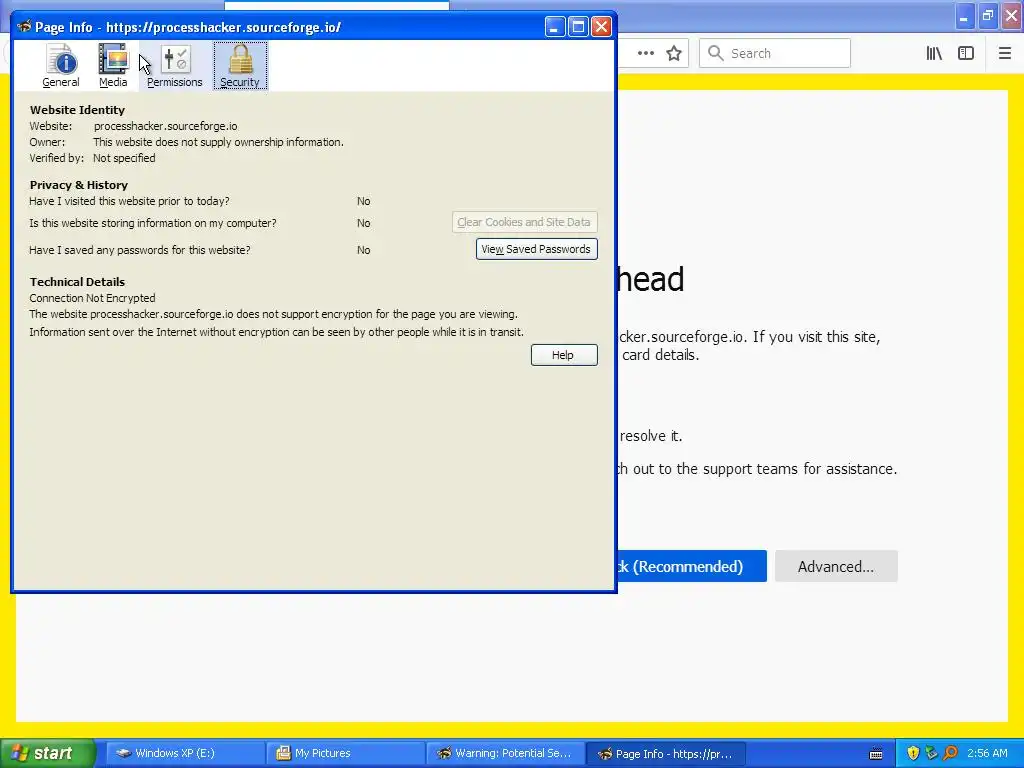Click the 'Technical Details' heading
1024x768 pixels.
click(x=77, y=281)
